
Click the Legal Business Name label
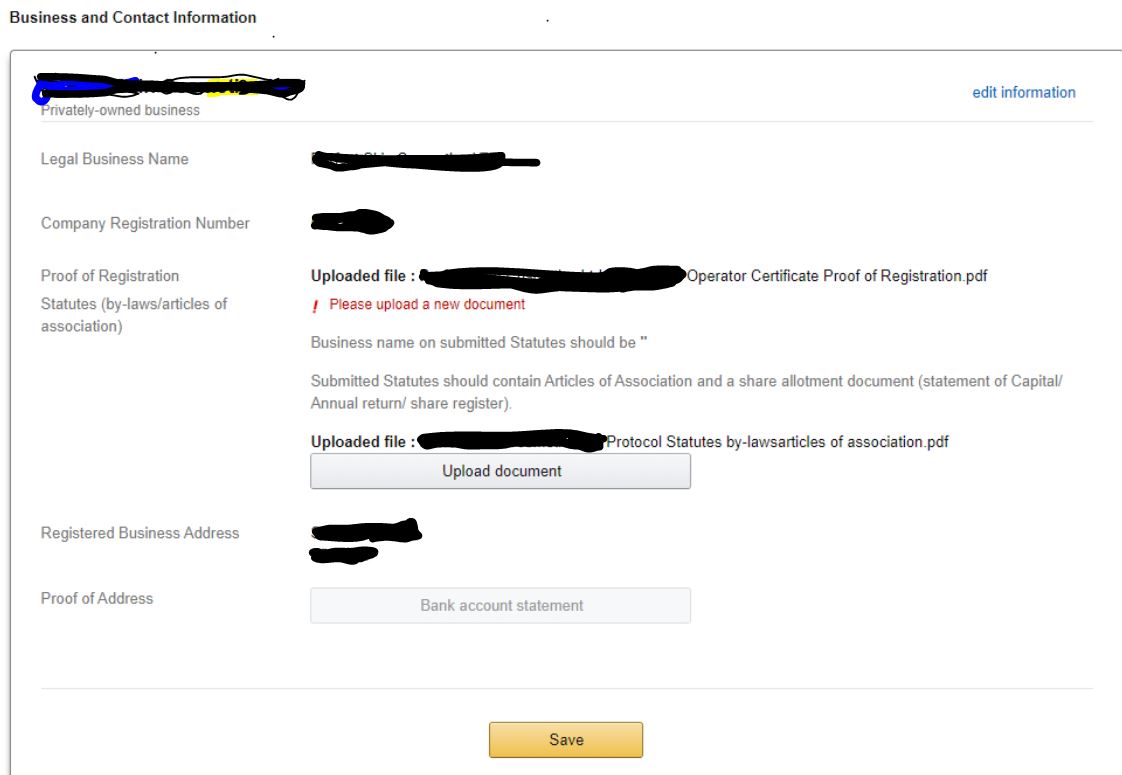pos(114,159)
